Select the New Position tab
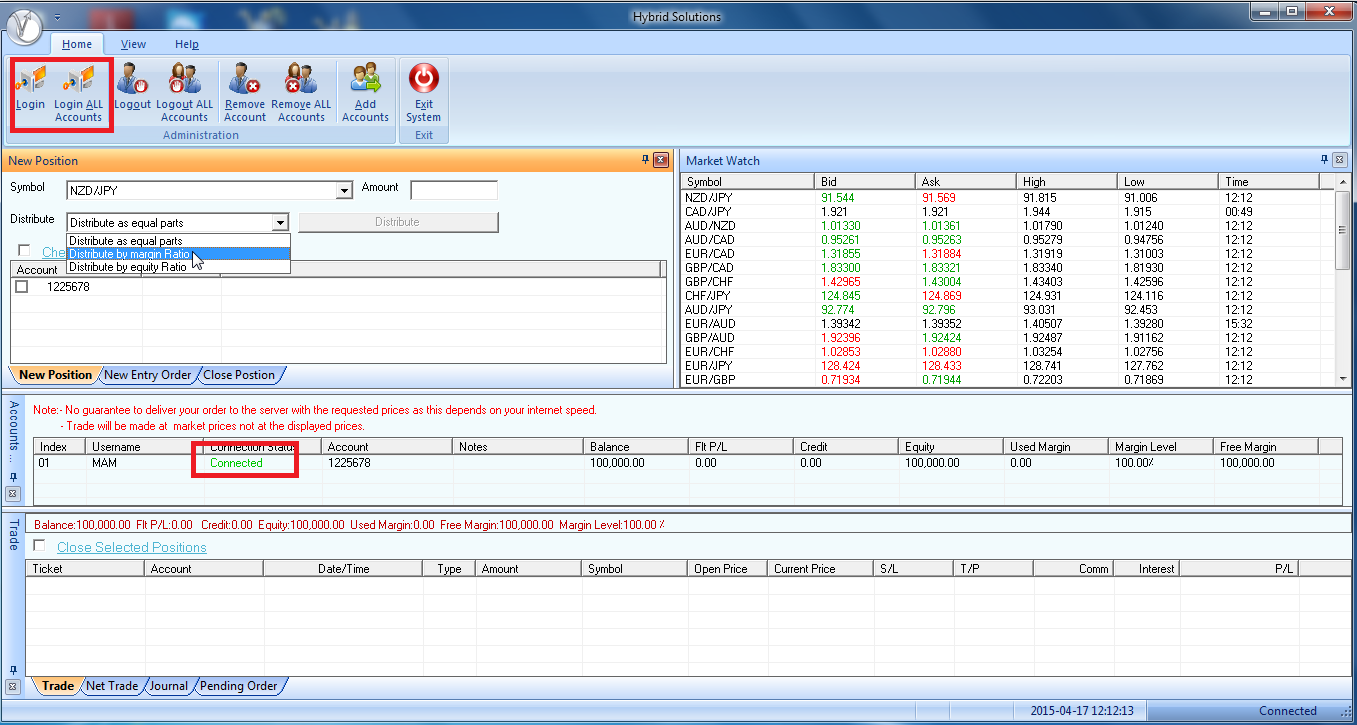 (x=56, y=375)
